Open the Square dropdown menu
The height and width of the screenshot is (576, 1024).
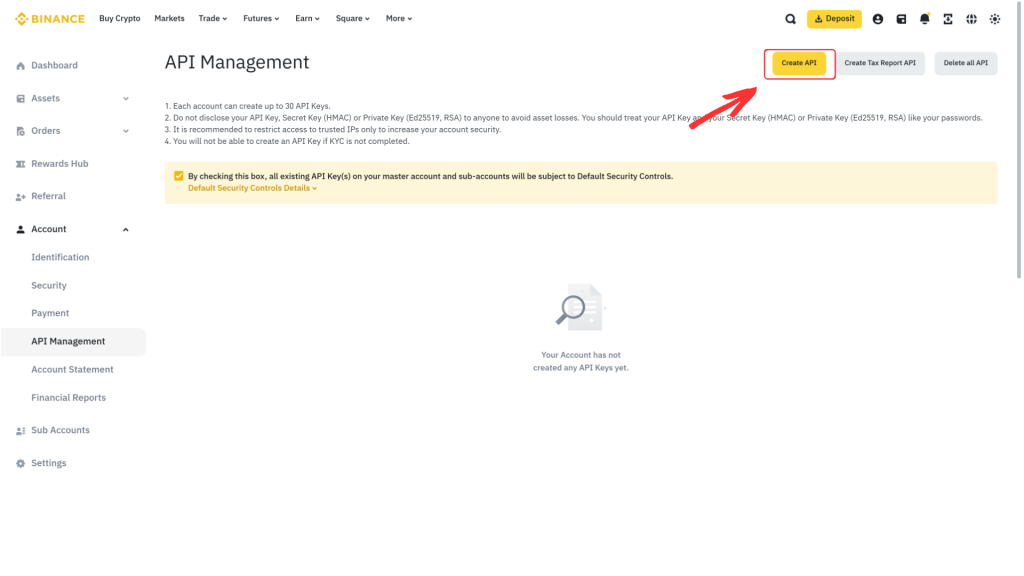tap(353, 18)
